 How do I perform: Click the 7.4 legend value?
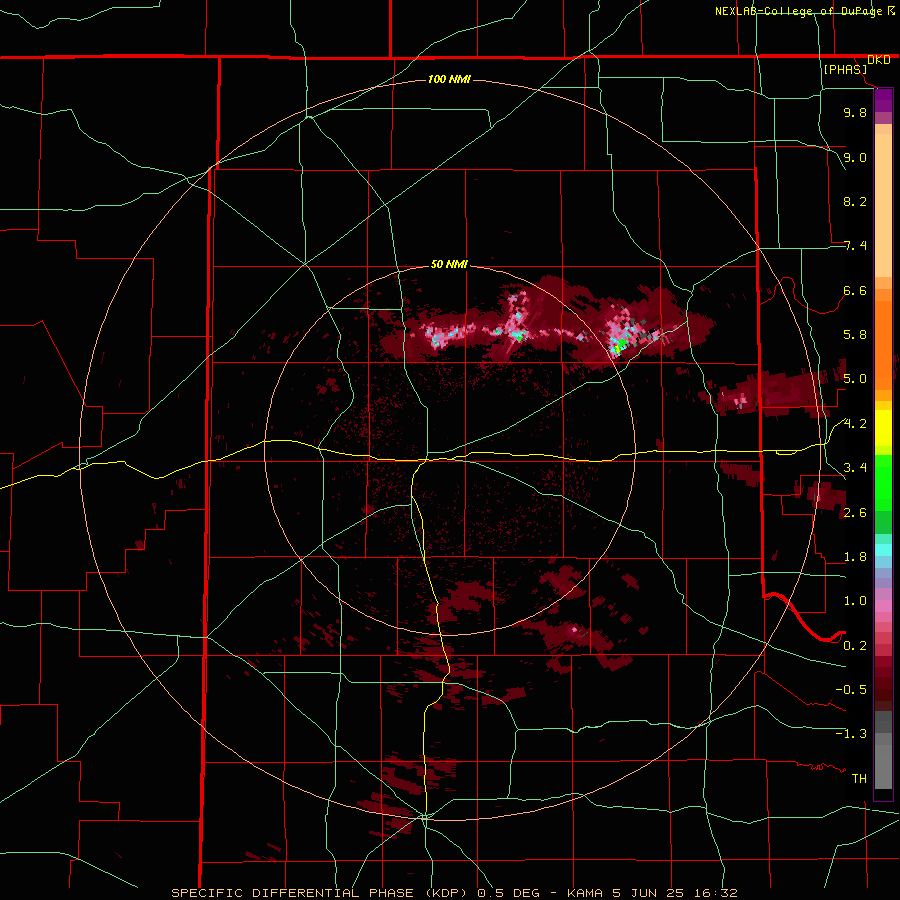pos(855,246)
